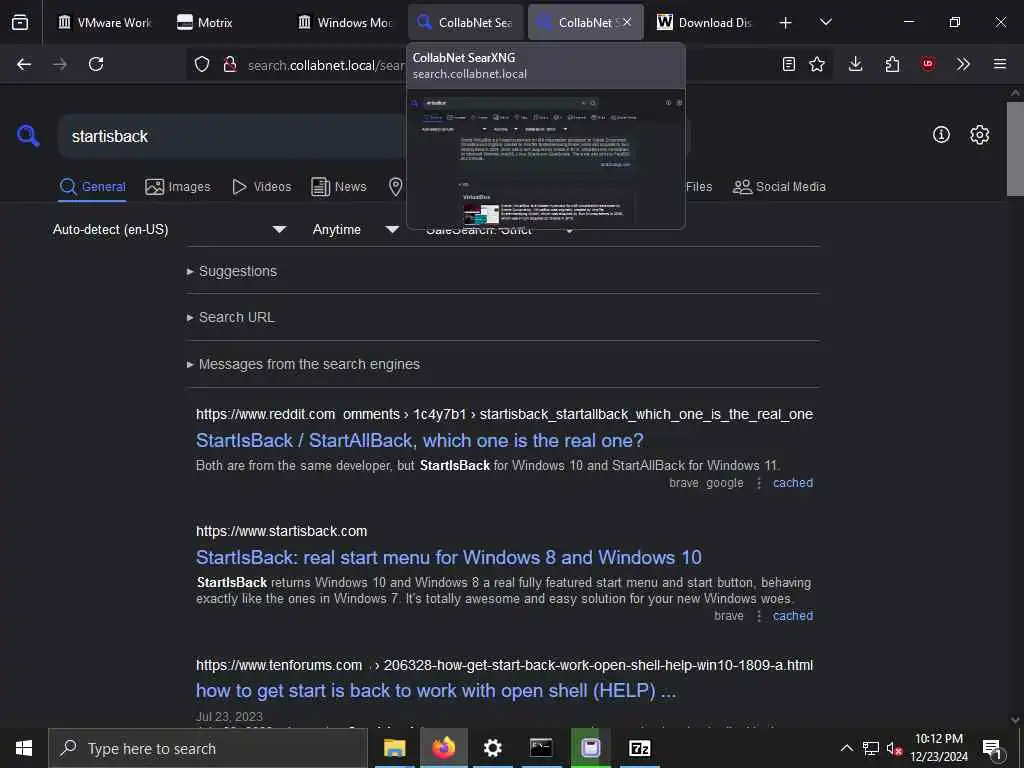Select the Videos search category

coord(261,187)
